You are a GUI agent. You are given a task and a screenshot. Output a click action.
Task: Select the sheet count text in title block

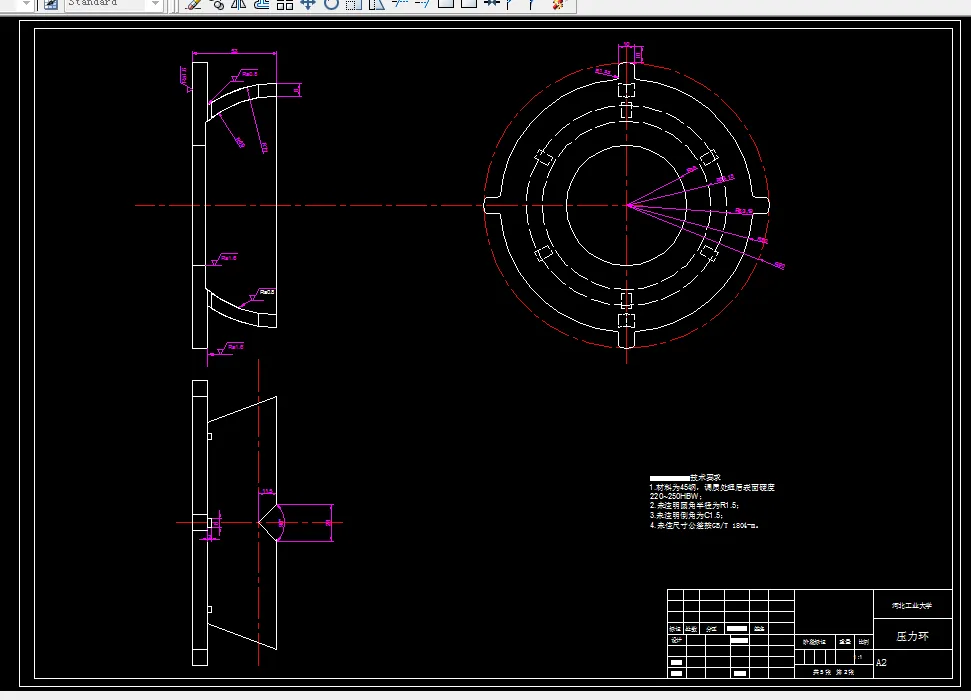[x=834, y=672]
